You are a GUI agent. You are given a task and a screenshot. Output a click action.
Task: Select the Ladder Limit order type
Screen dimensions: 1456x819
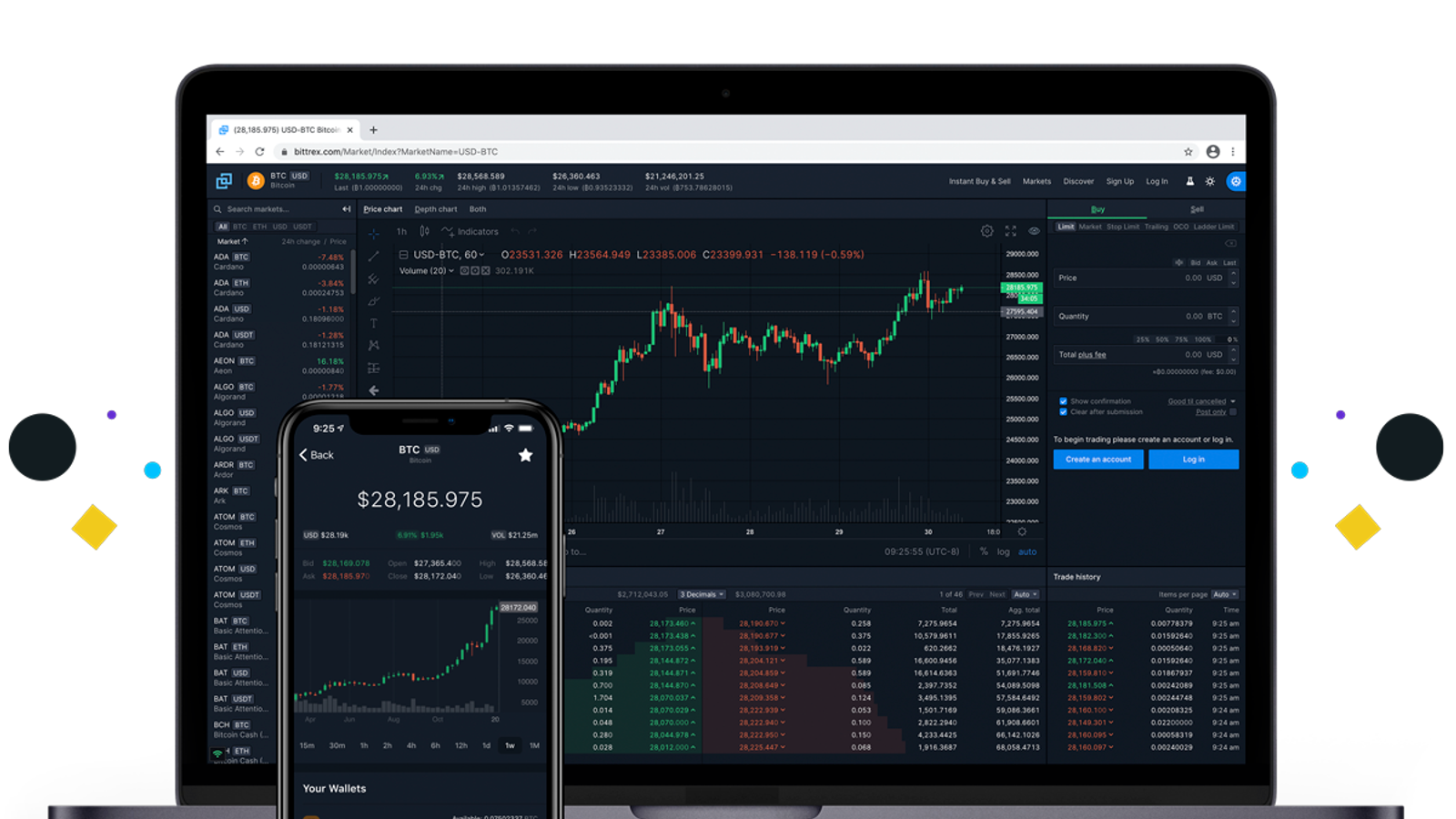[x=1214, y=227]
